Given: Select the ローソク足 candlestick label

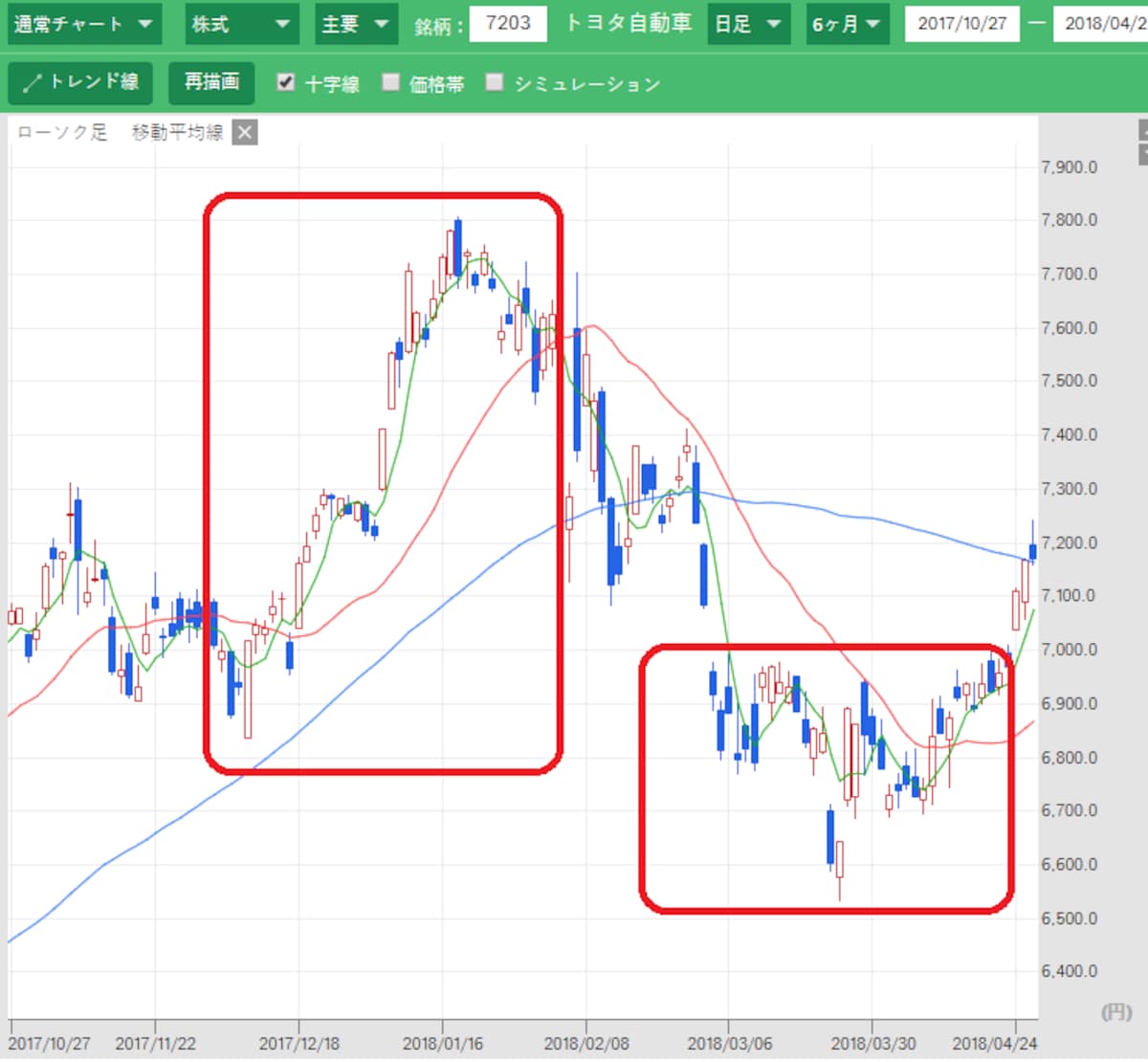Looking at the screenshot, I should [62, 132].
